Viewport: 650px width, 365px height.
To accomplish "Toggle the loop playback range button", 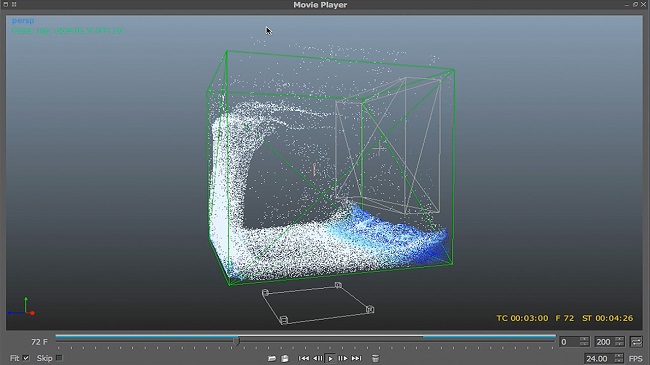I will (x=636, y=342).
